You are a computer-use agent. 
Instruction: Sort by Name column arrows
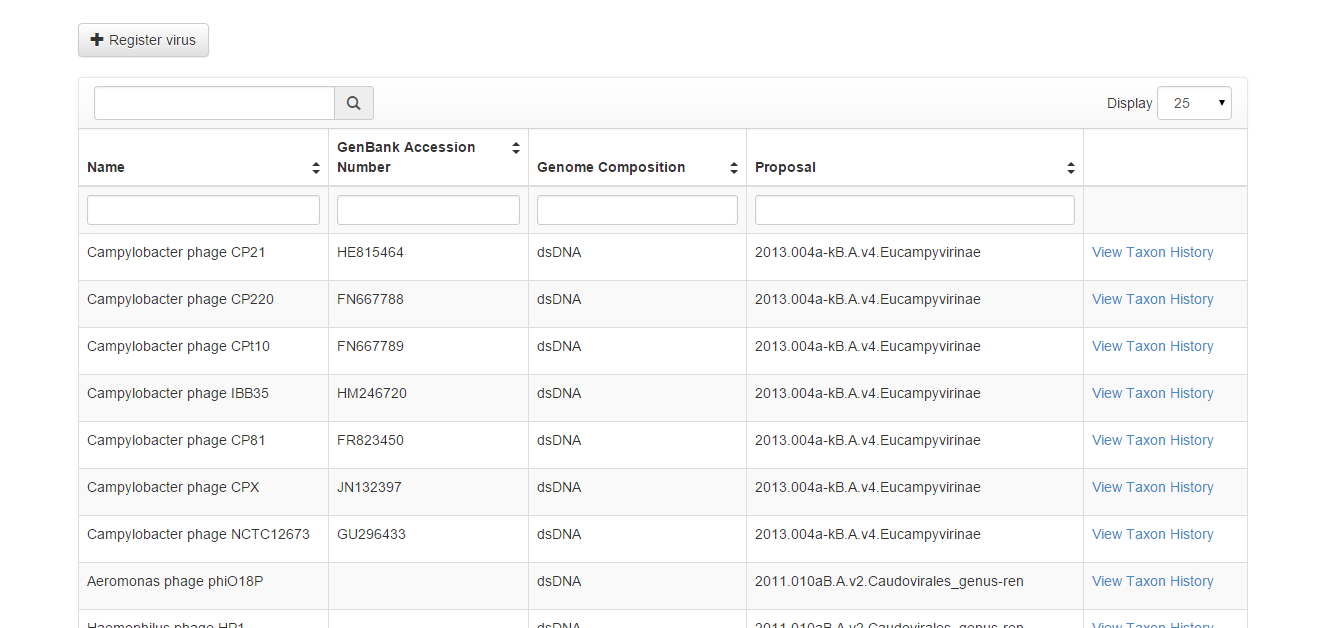316,168
